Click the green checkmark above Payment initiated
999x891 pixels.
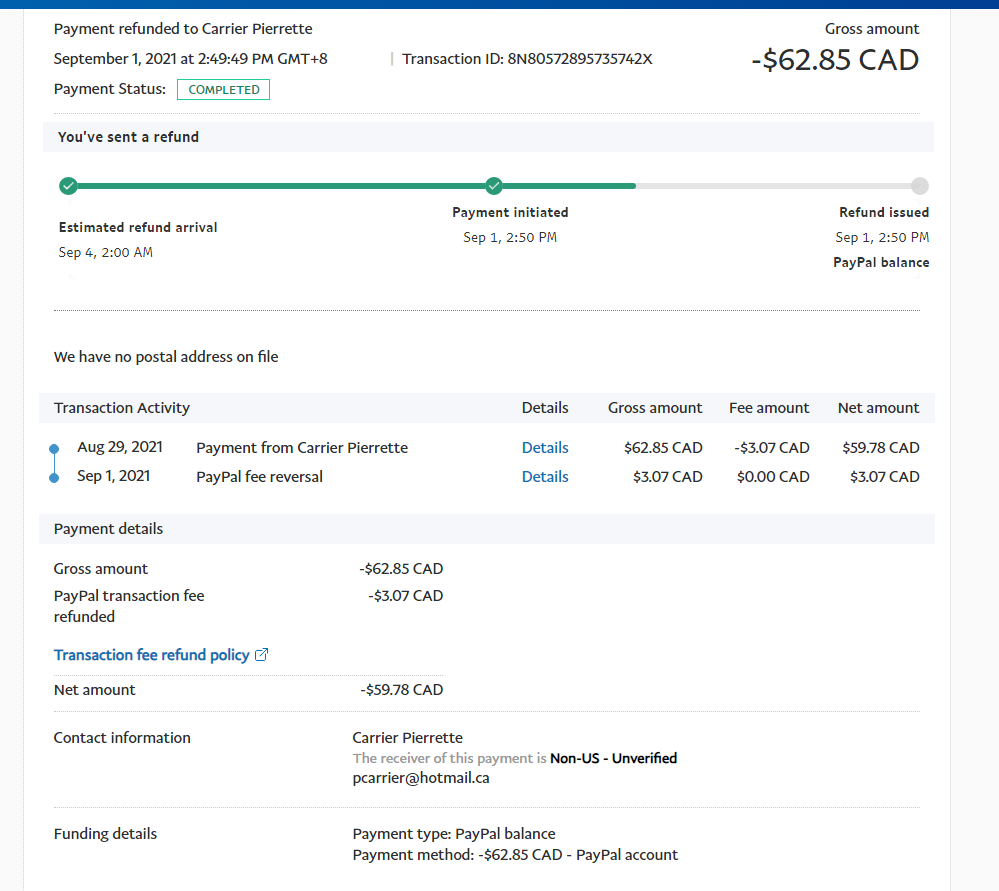[x=494, y=186]
